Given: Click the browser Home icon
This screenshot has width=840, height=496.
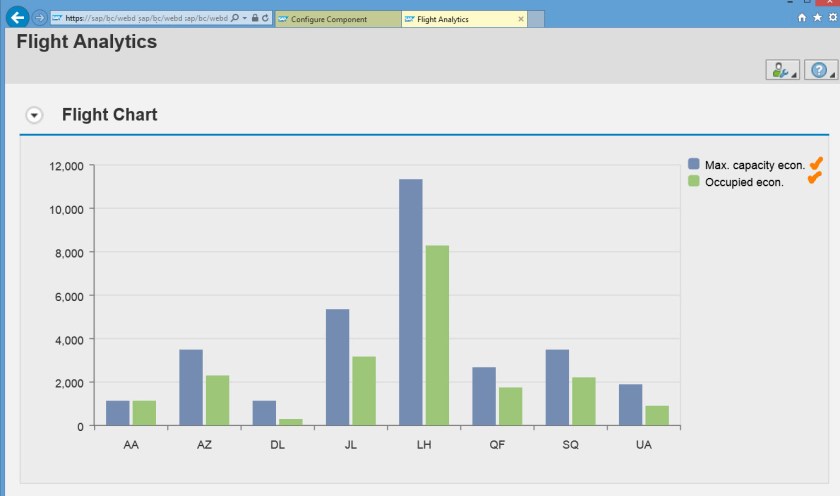Looking at the screenshot, I should (802, 18).
